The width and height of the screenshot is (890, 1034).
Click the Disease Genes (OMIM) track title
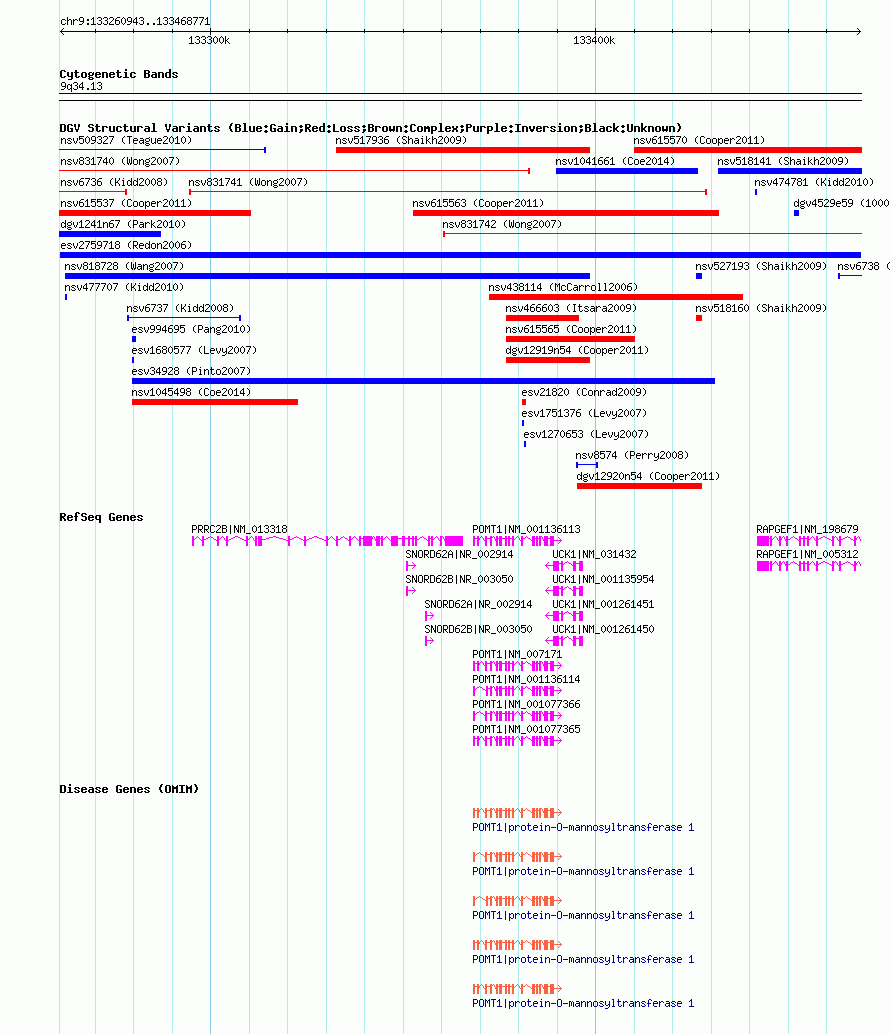coord(129,789)
